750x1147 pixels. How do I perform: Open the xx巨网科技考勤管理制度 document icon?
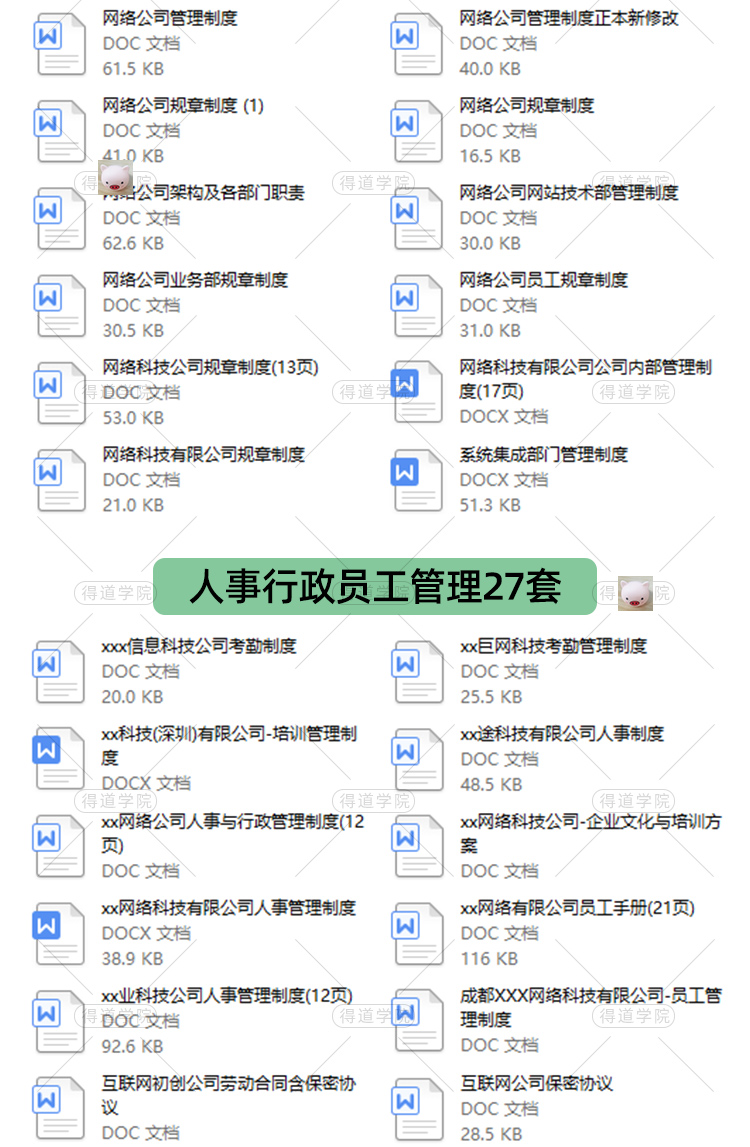pyautogui.click(x=417, y=672)
